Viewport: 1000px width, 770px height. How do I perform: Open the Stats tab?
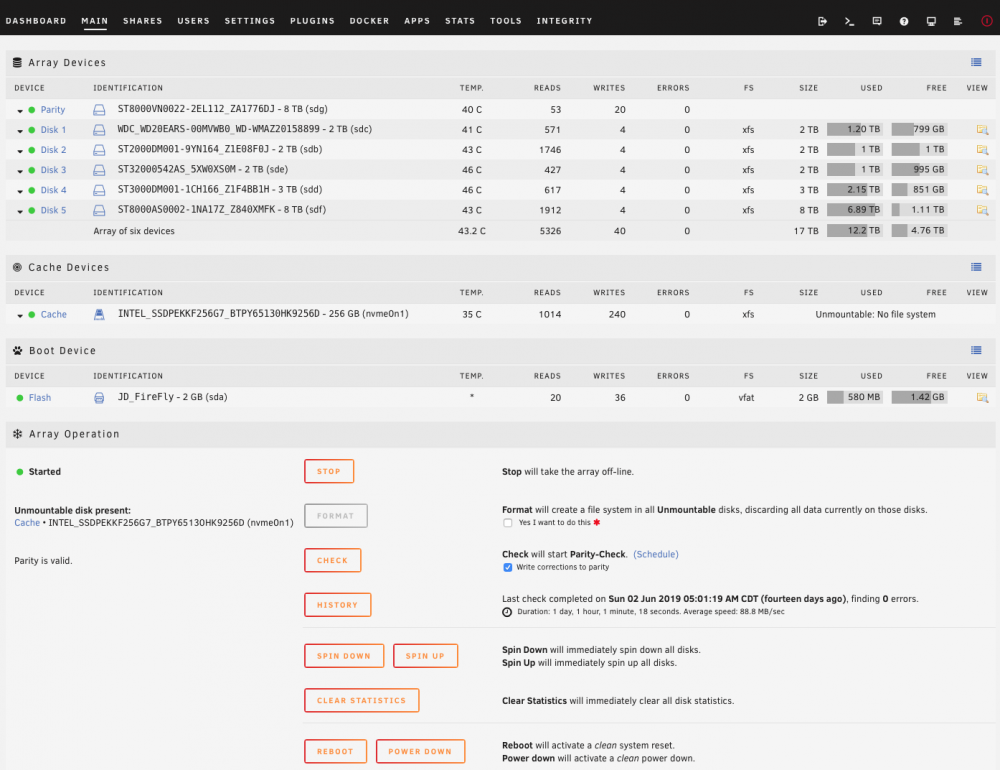click(460, 21)
